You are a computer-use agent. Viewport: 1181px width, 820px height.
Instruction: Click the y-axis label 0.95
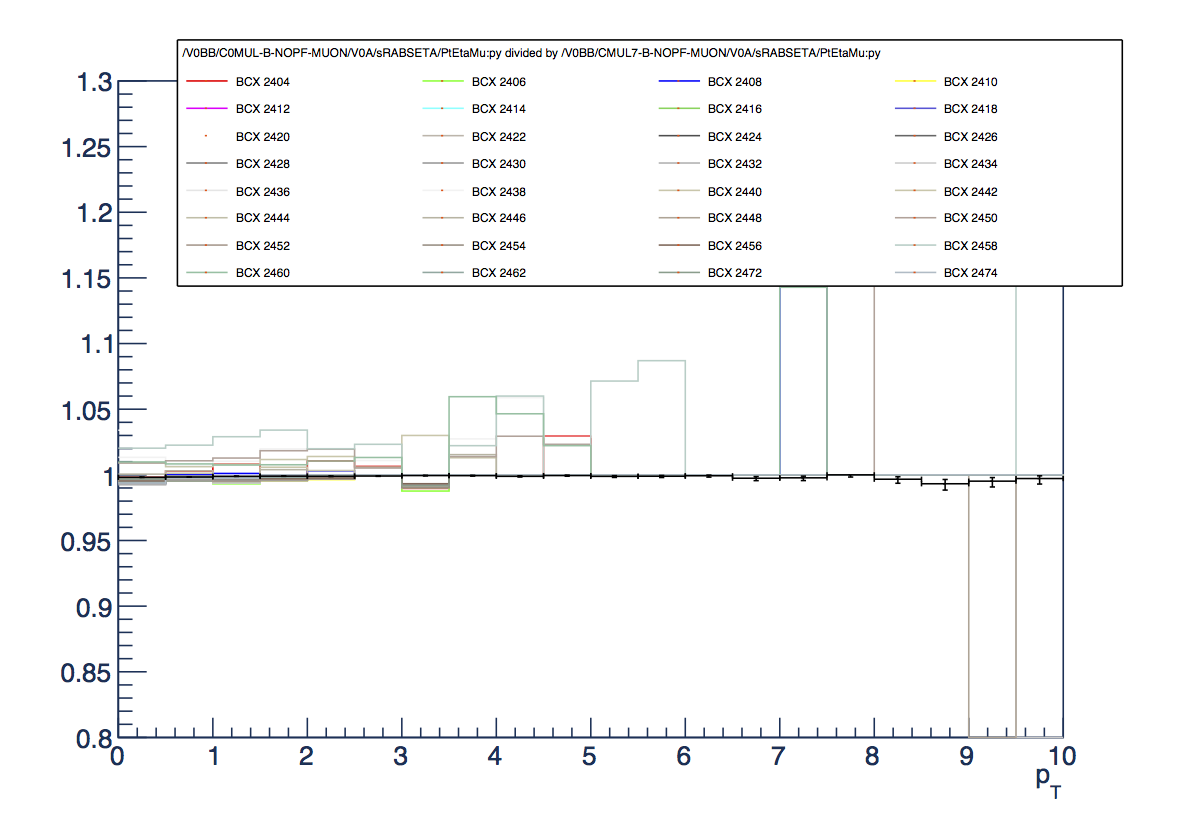pyautogui.click(x=87, y=542)
